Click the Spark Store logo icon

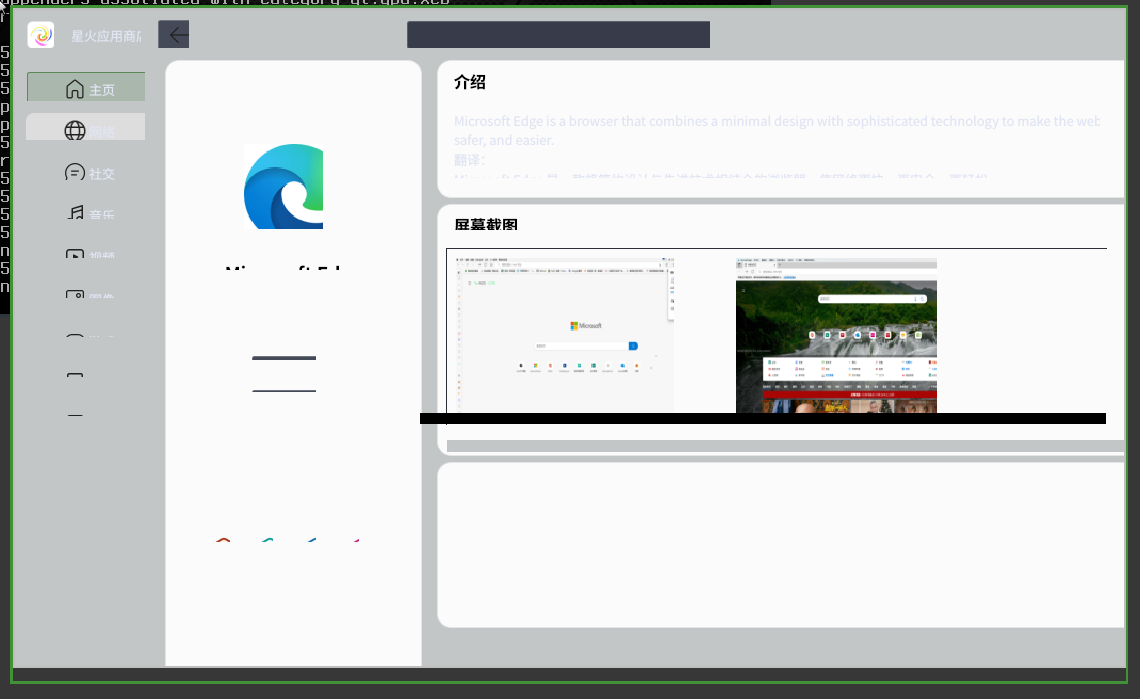41,35
